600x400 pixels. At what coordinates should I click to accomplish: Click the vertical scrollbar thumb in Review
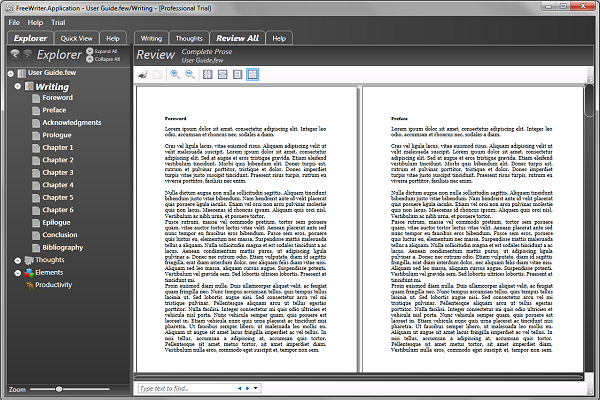coord(590,101)
